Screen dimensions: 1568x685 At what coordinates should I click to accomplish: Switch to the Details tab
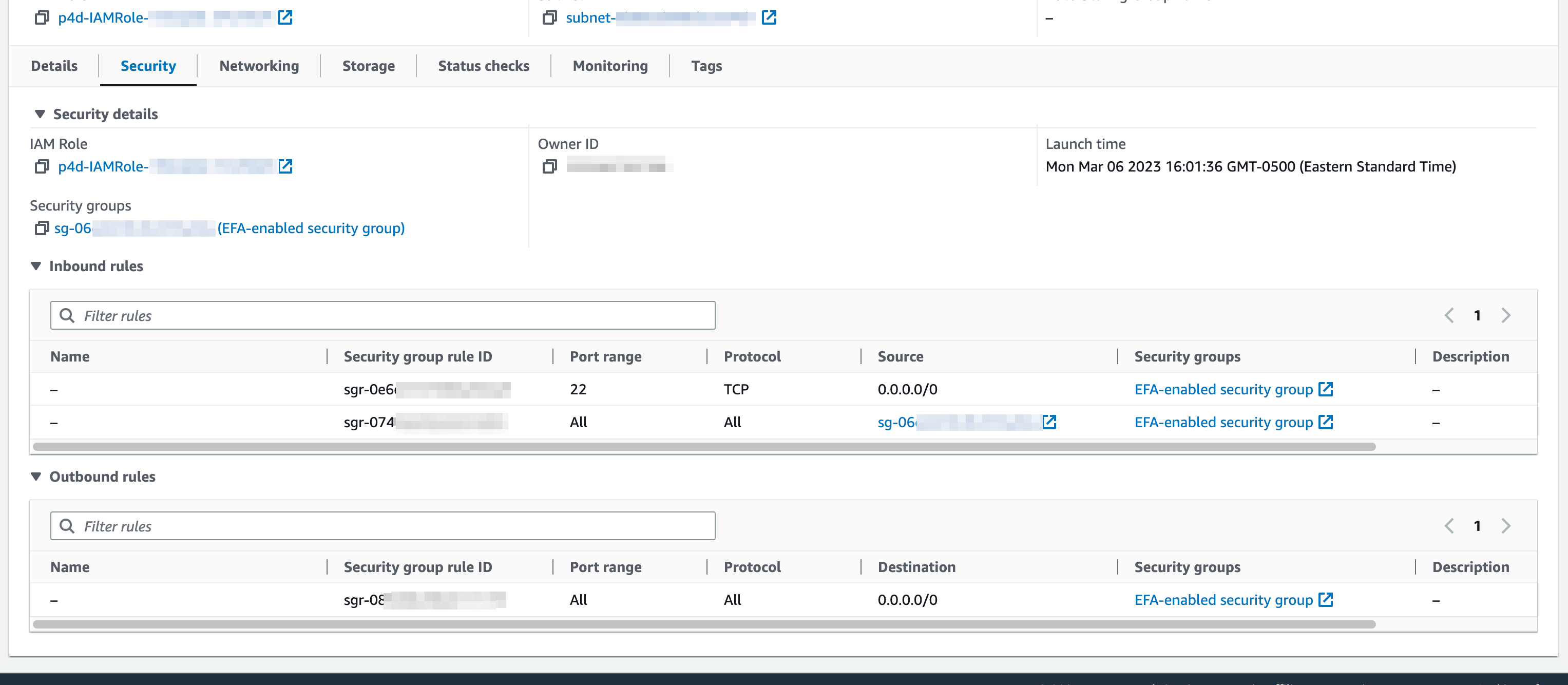(54, 66)
